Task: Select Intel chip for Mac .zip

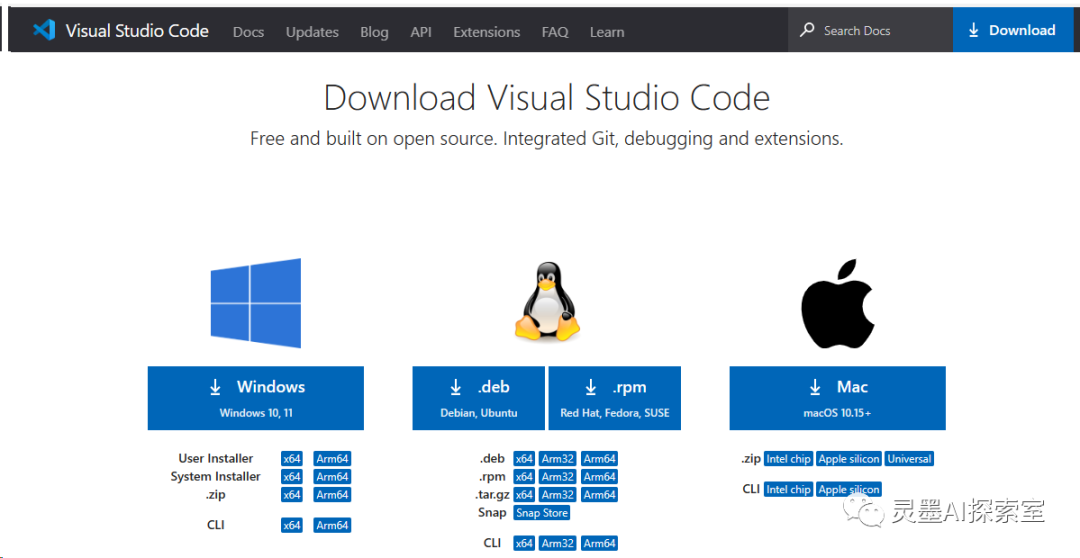Action: click(789, 459)
